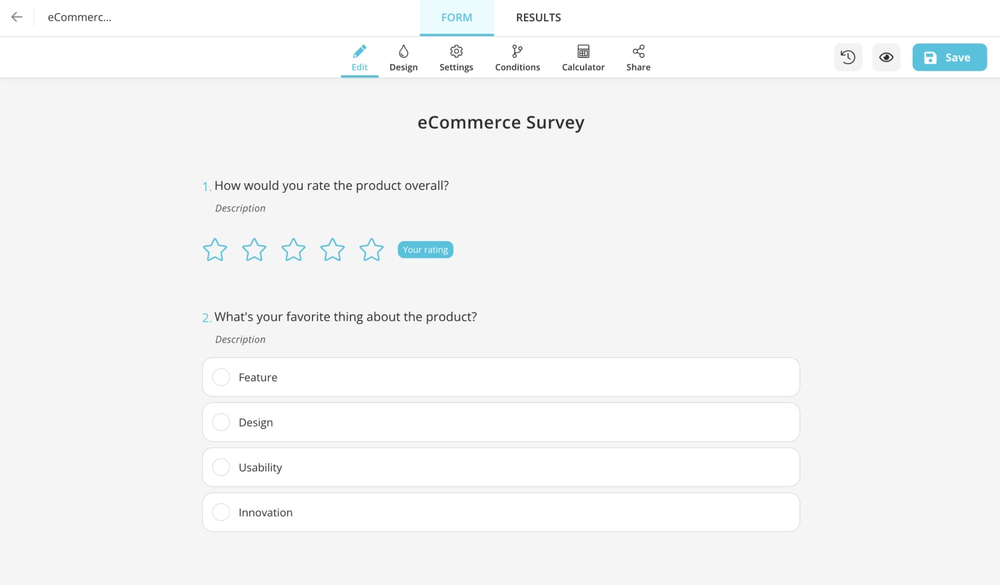Switch to the FORM tab
This screenshot has height=585, width=1000.
[x=457, y=18]
